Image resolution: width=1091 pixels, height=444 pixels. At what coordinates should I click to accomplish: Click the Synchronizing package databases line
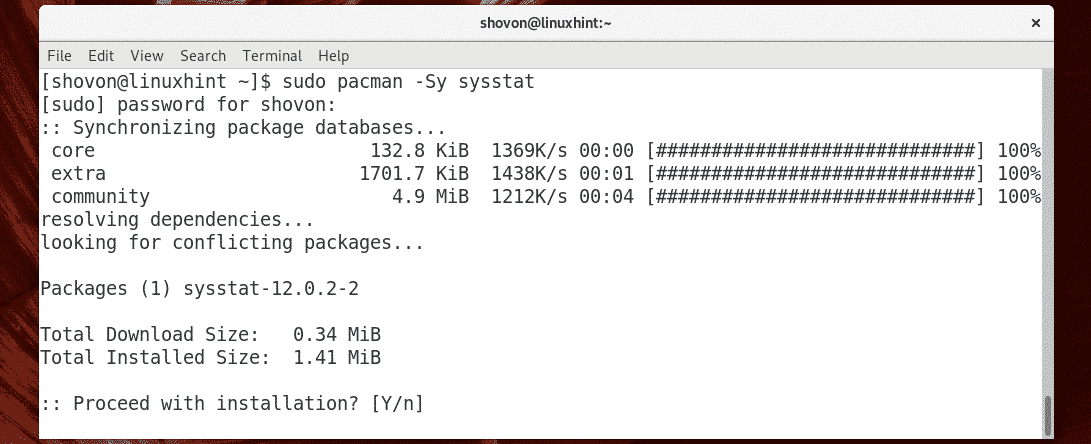point(243,128)
